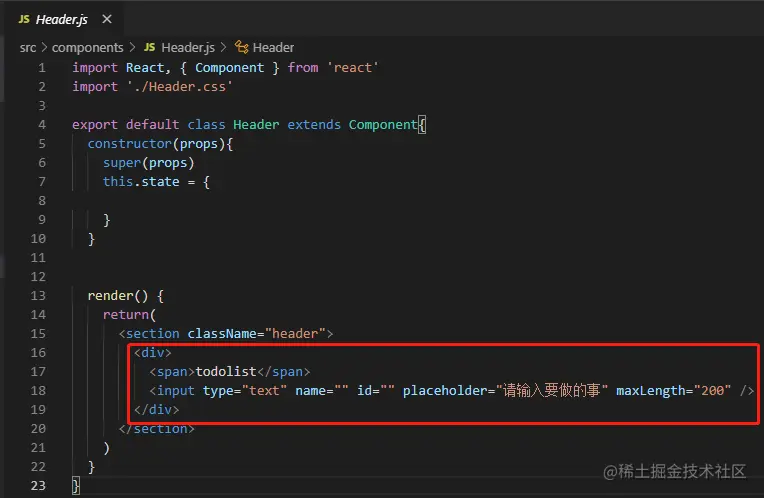Click line number 13 in gutter
The height and width of the screenshot is (498, 764).
(38, 296)
